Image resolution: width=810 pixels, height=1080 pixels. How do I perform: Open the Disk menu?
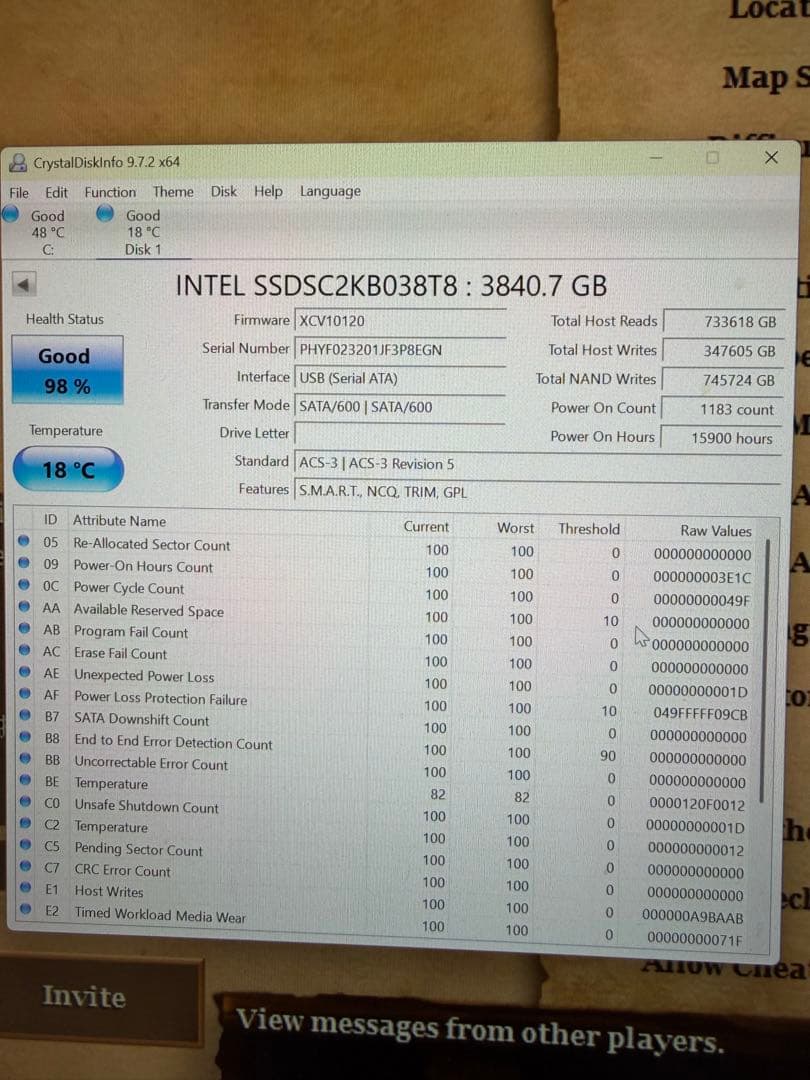[224, 191]
